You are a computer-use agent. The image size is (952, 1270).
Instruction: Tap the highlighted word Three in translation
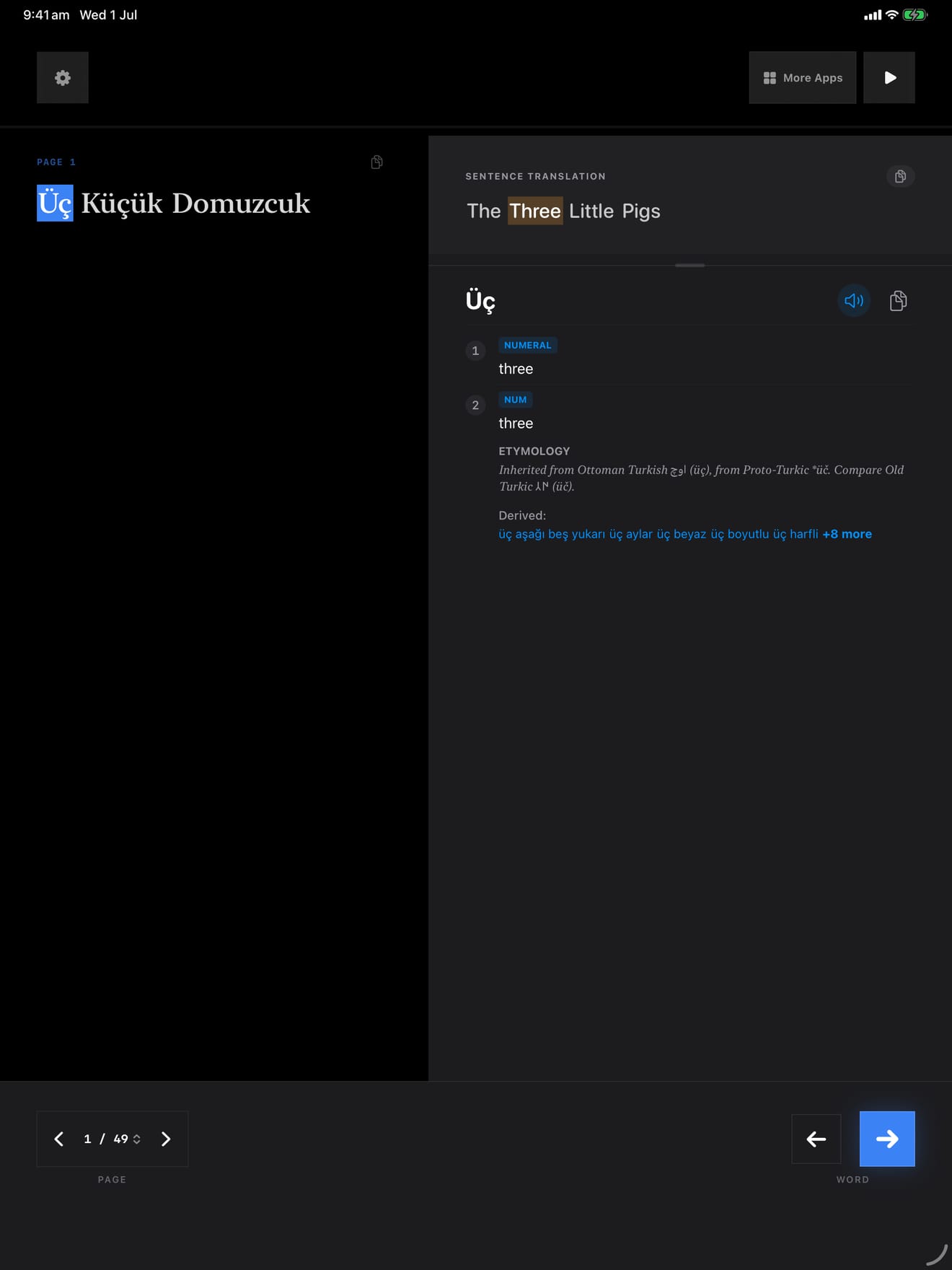(535, 211)
